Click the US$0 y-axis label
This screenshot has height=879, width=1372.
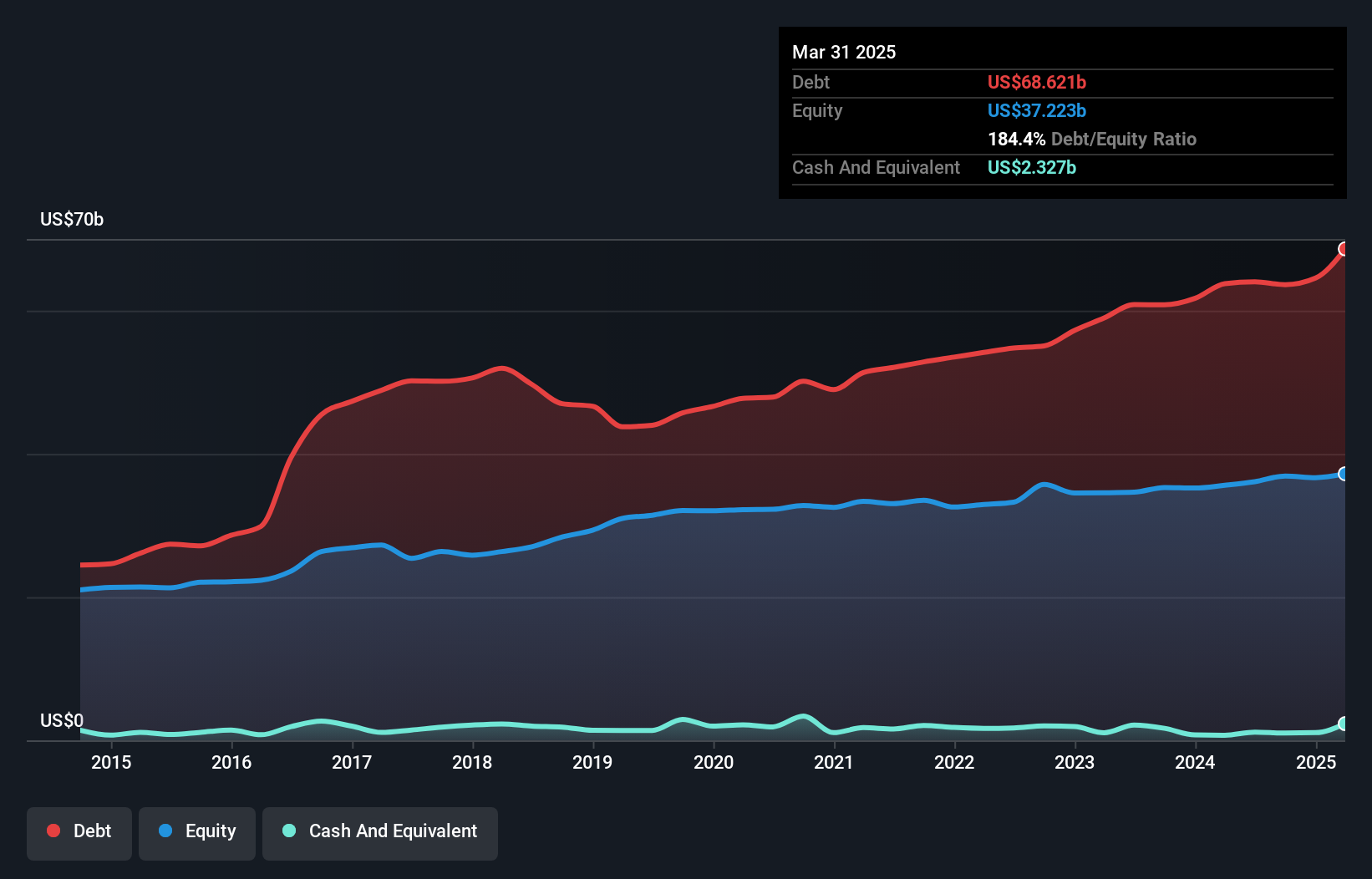click(62, 721)
